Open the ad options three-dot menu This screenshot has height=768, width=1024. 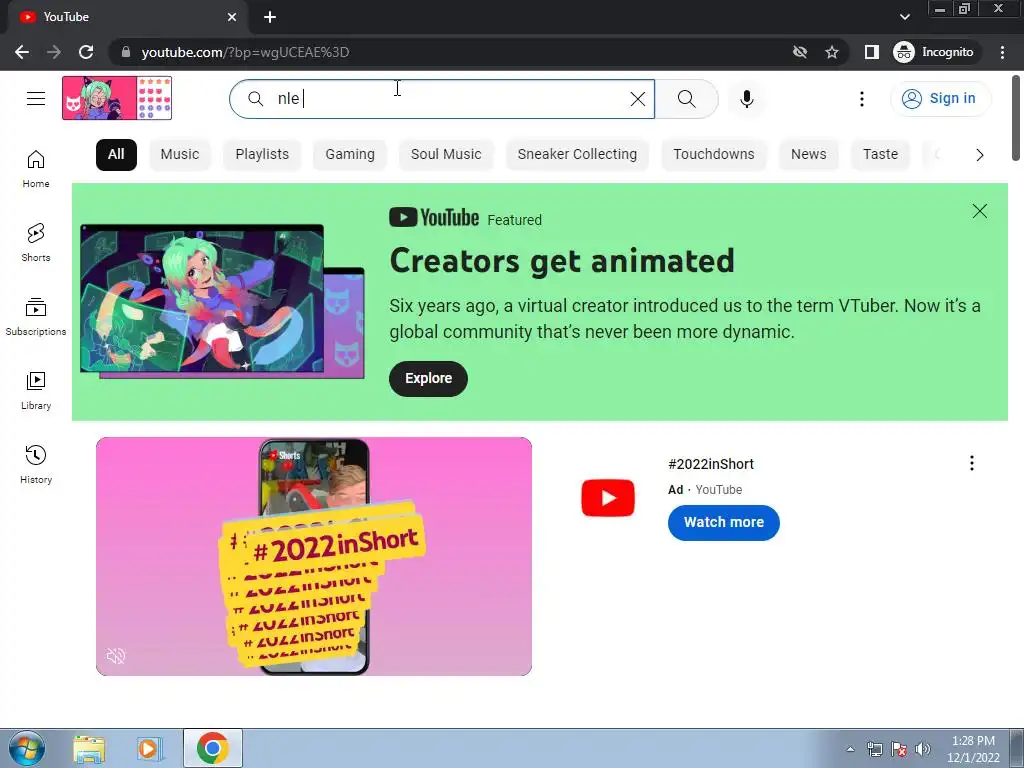click(x=972, y=463)
